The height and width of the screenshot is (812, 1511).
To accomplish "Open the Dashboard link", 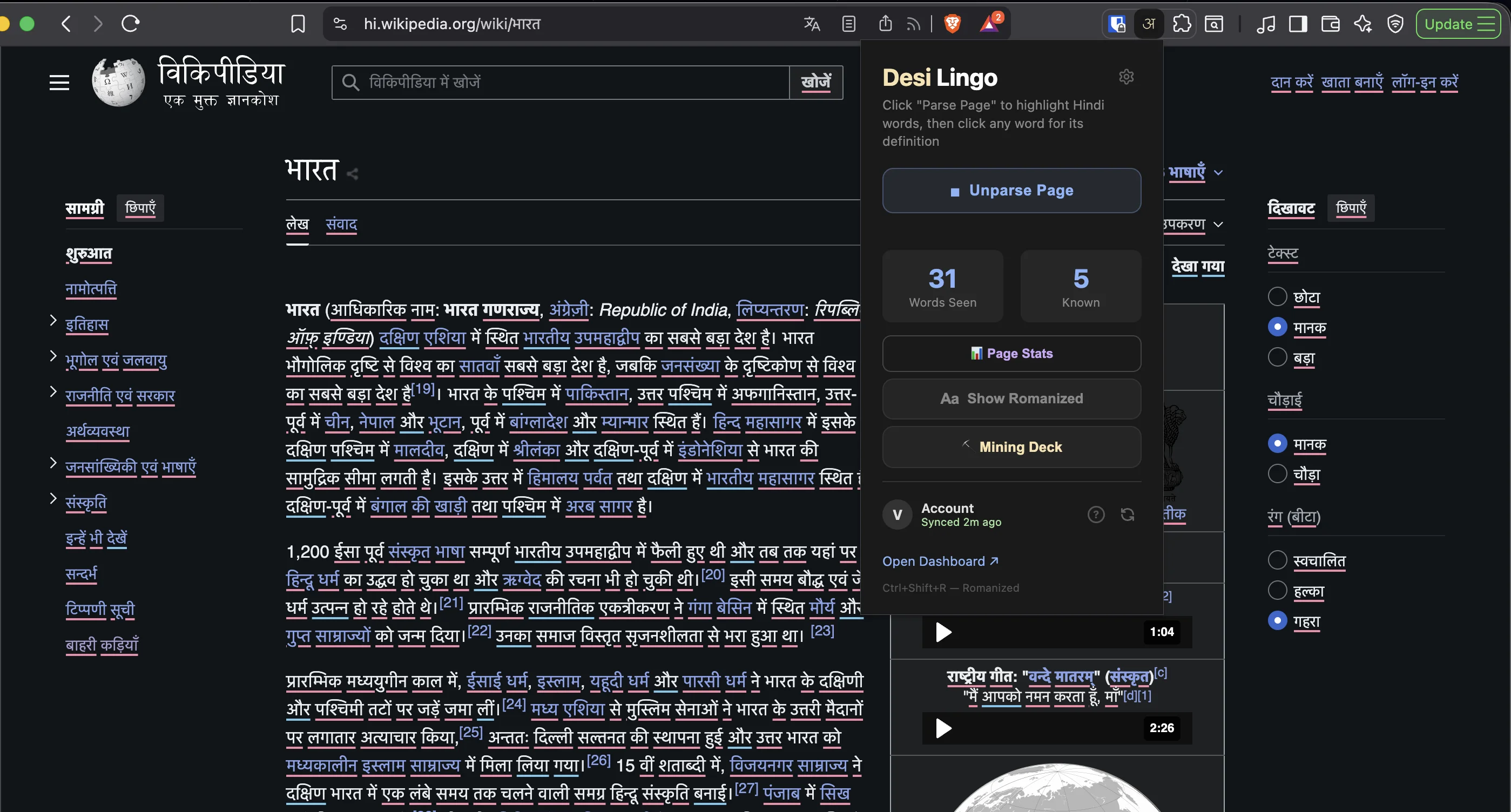I will (x=940, y=561).
